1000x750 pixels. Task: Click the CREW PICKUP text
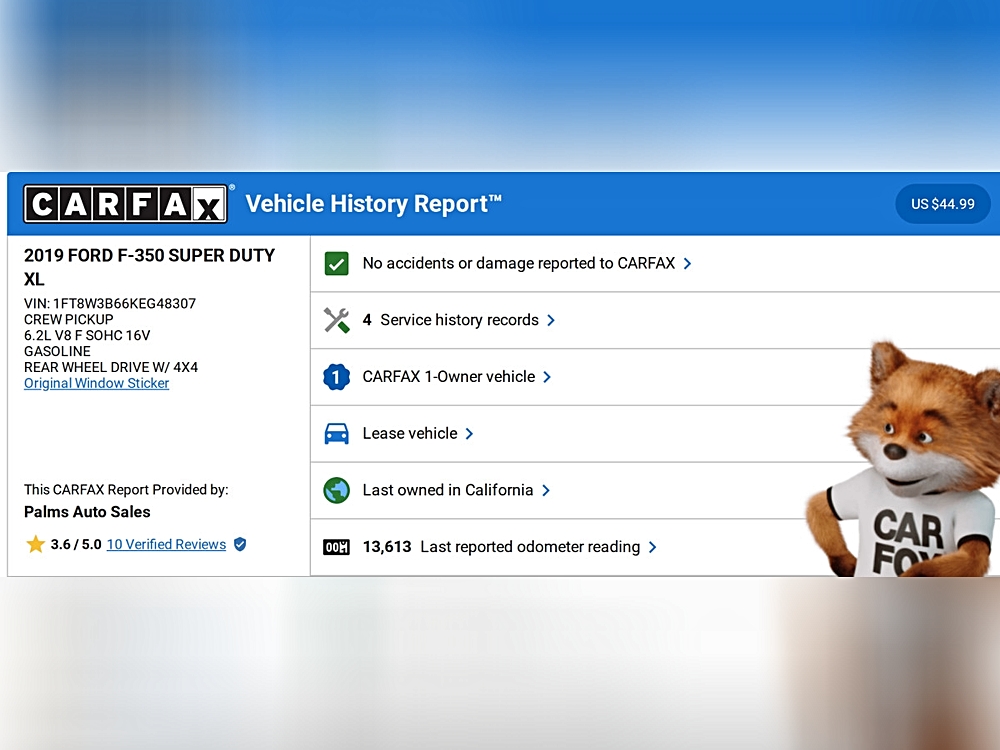[x=68, y=320]
